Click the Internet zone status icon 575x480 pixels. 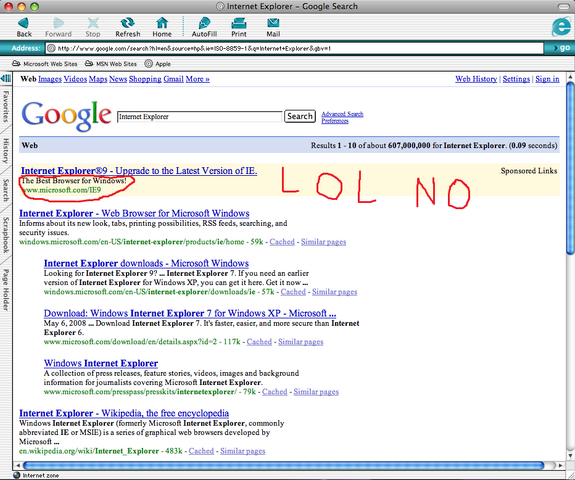pyautogui.click(x=17, y=475)
